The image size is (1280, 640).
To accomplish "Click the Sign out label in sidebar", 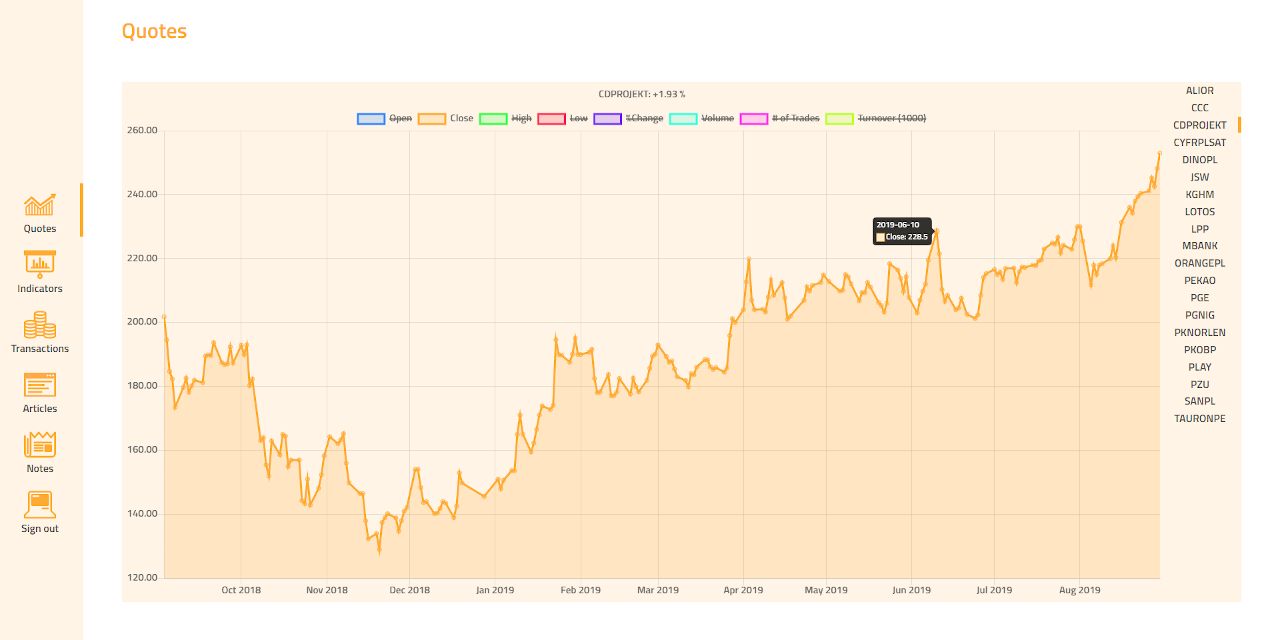I will tap(40, 529).
